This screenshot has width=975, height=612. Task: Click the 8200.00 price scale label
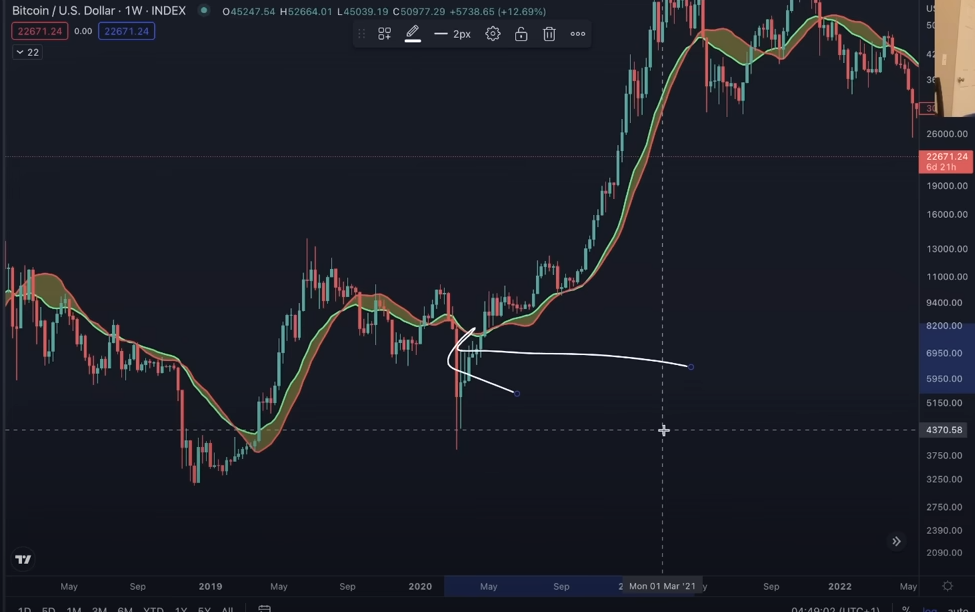[944, 325]
